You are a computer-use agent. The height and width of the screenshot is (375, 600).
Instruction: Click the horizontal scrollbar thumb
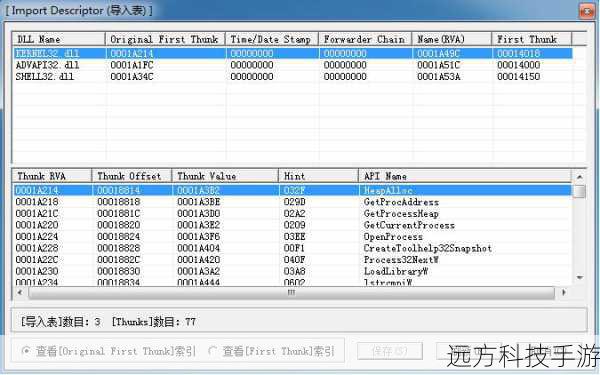click(291, 293)
